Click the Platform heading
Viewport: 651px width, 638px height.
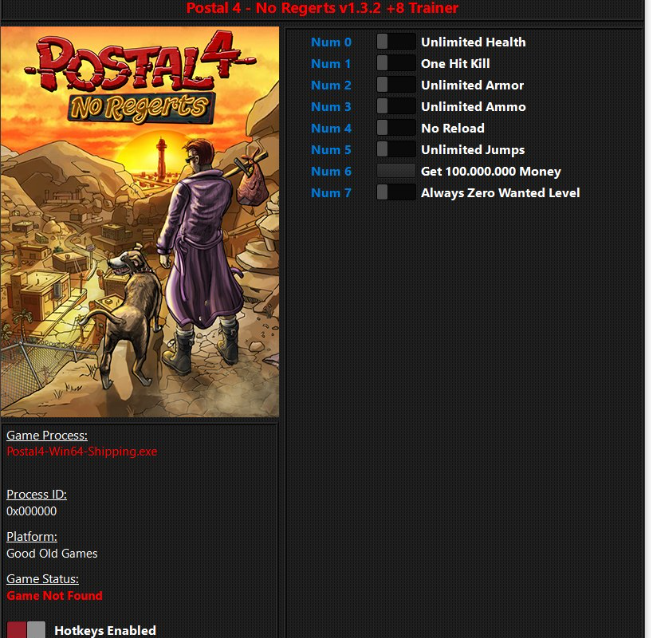tap(32, 537)
